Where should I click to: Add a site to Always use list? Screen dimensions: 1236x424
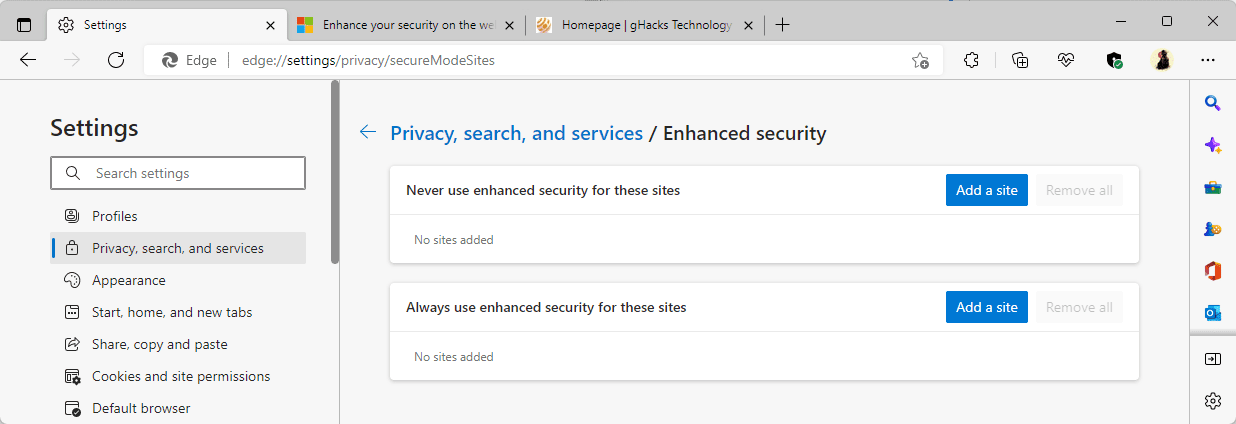click(986, 307)
